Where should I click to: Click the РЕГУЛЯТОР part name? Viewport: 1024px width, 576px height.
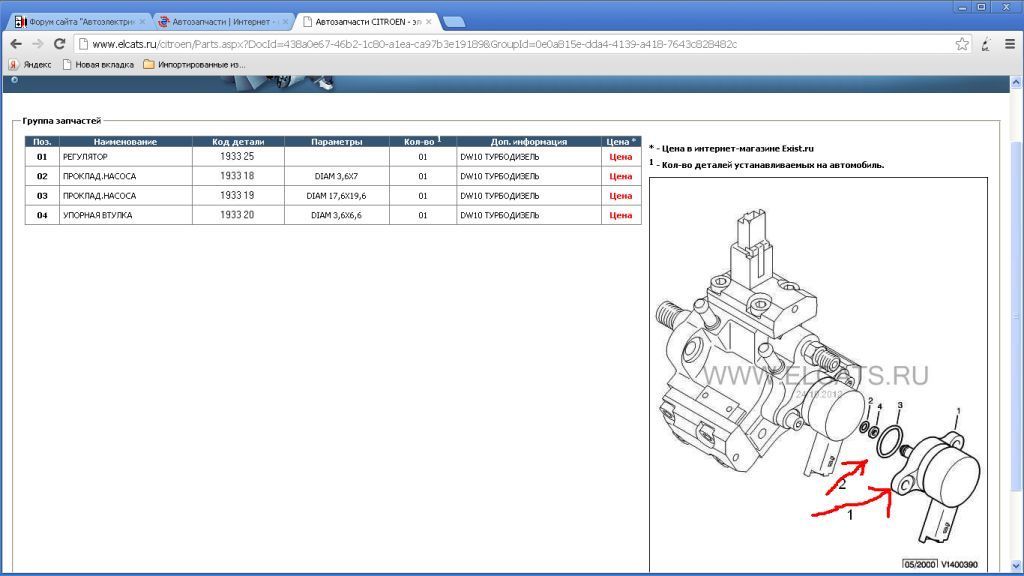[x=86, y=157]
